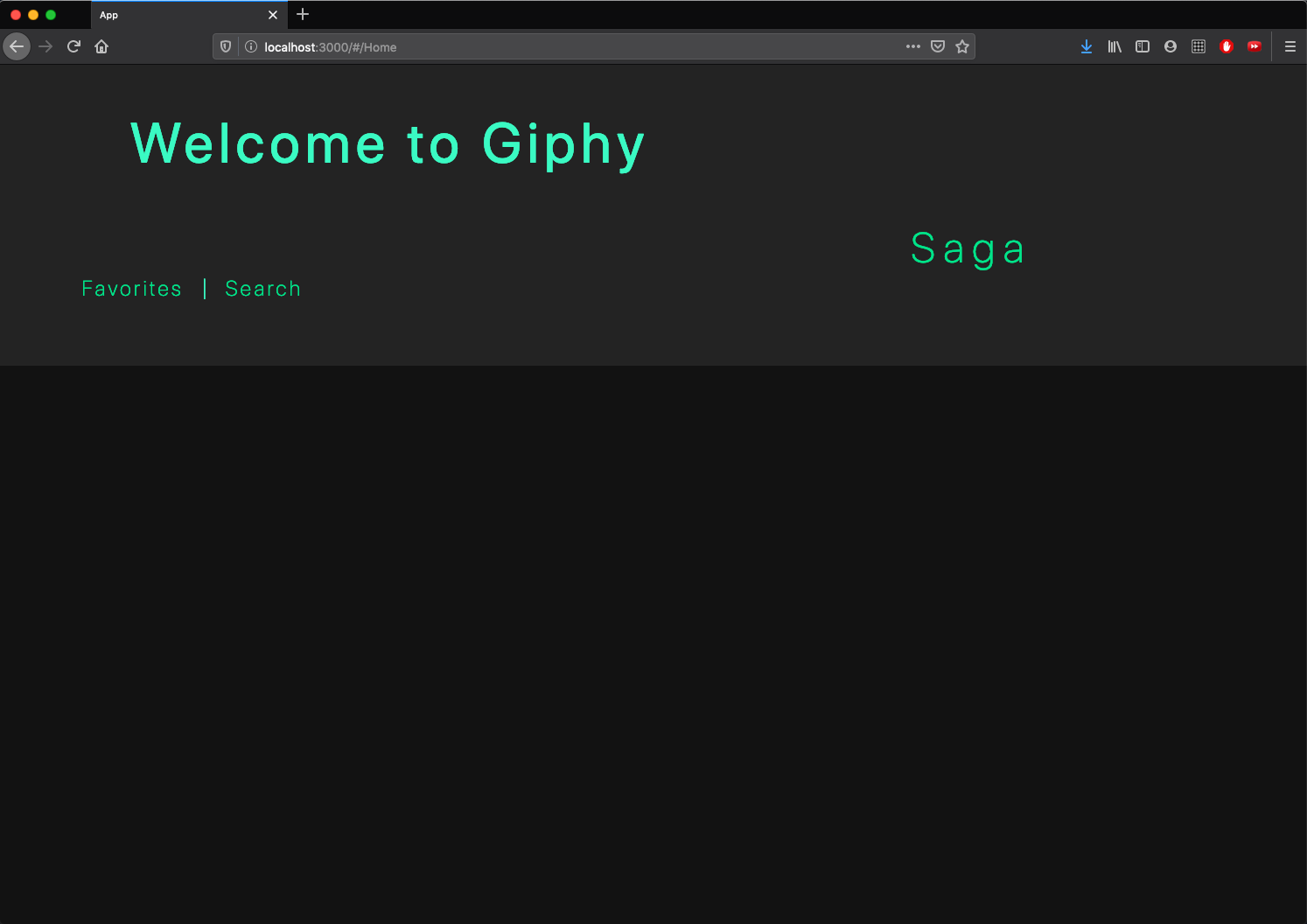Viewport: 1307px width, 924px height.
Task: Close the App tab
Action: 273,15
